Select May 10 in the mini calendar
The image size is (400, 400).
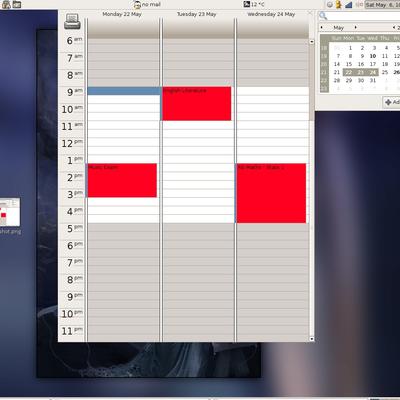[x=373, y=56]
